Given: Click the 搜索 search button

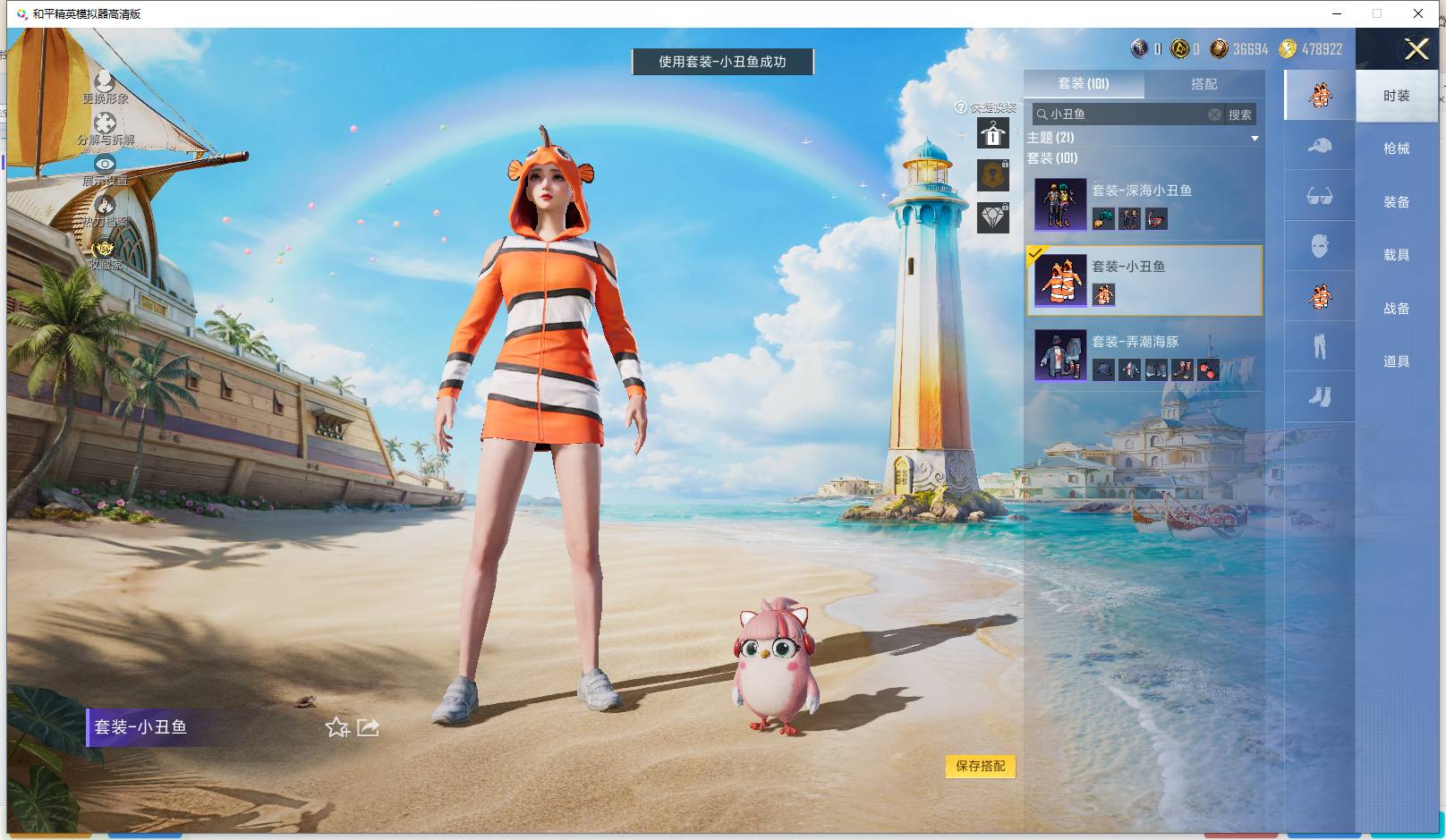Looking at the screenshot, I should point(1240,115).
